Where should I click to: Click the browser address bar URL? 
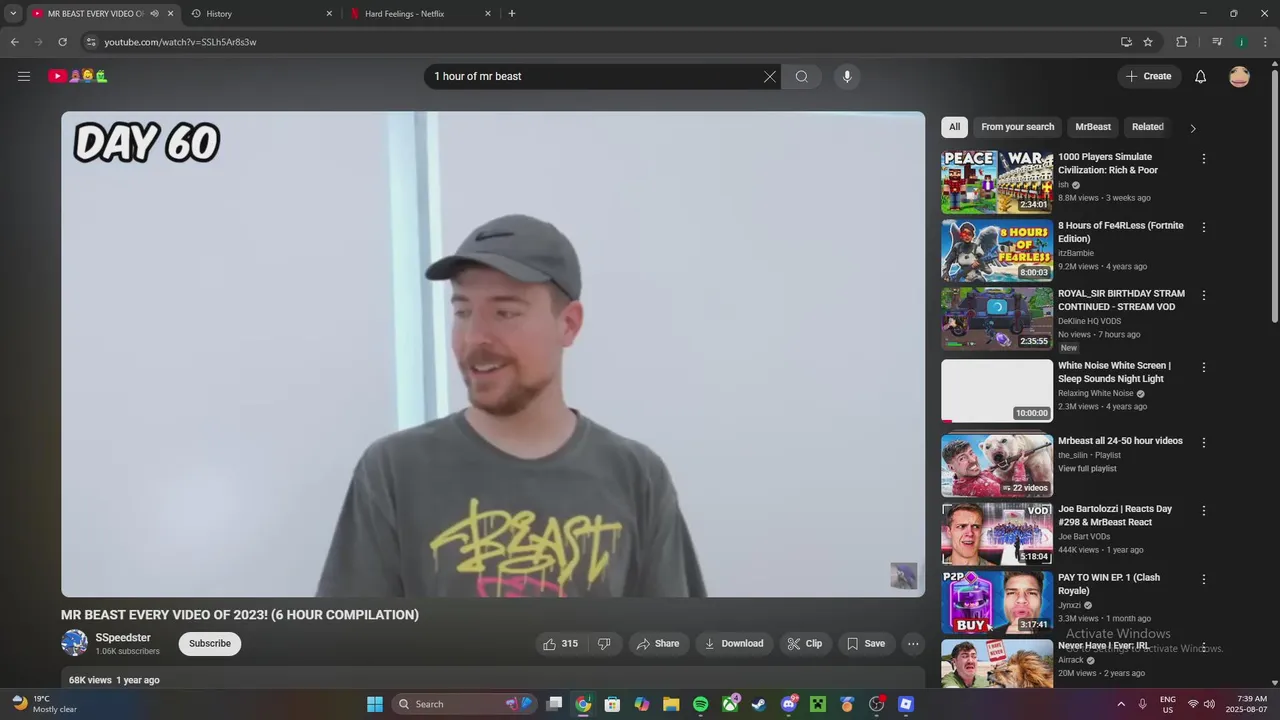180,42
